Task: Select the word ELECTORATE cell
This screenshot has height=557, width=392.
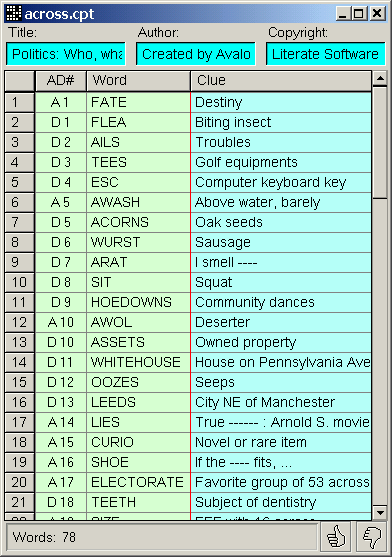Action: pos(138,482)
